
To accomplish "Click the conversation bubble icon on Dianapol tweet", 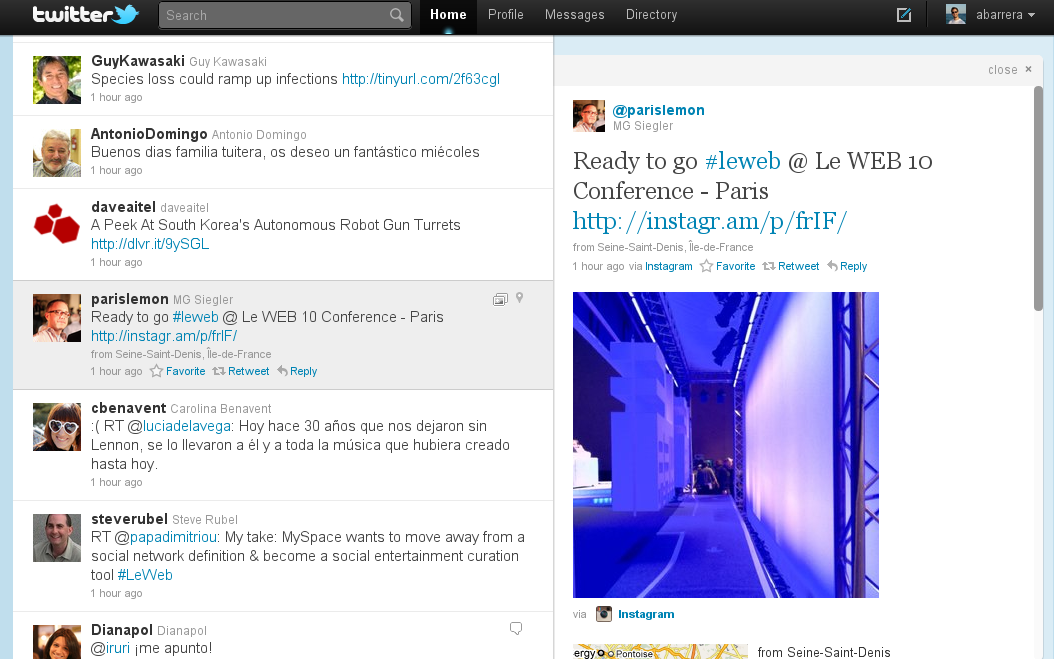I will (x=516, y=628).
